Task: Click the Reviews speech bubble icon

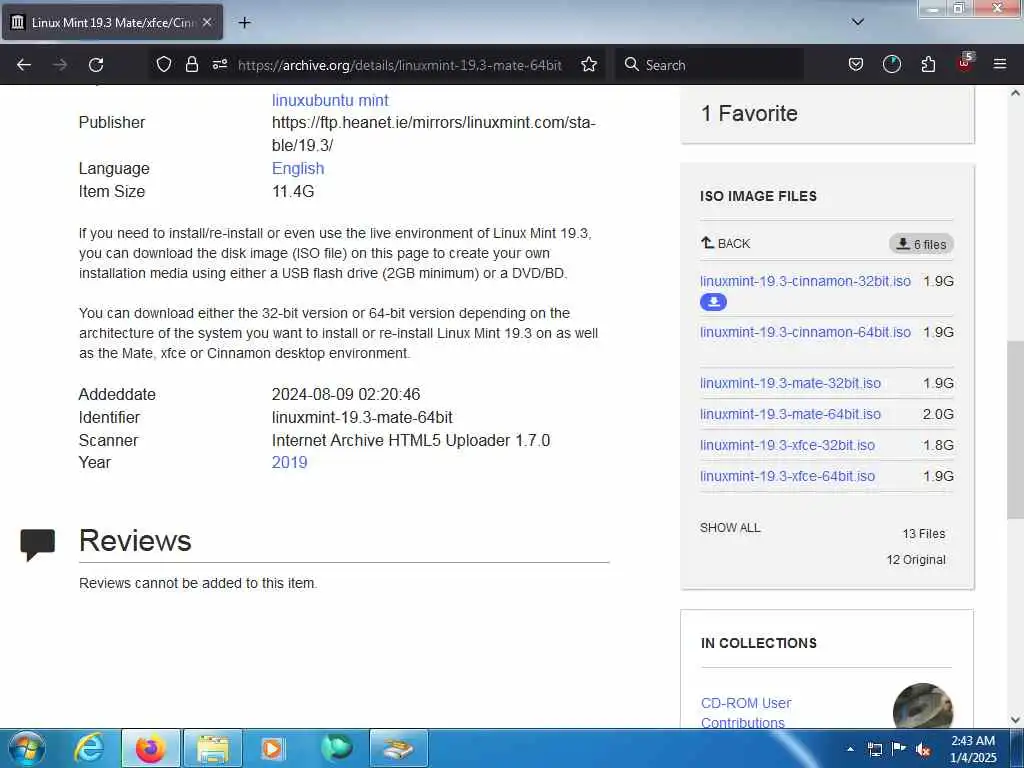Action: point(38,545)
